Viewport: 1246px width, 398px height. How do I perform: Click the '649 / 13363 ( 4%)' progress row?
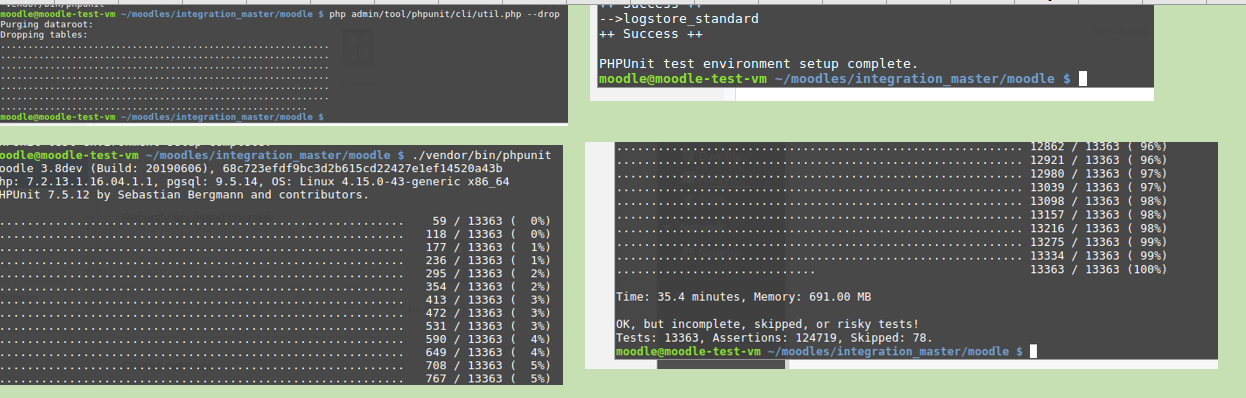[x=275, y=352]
